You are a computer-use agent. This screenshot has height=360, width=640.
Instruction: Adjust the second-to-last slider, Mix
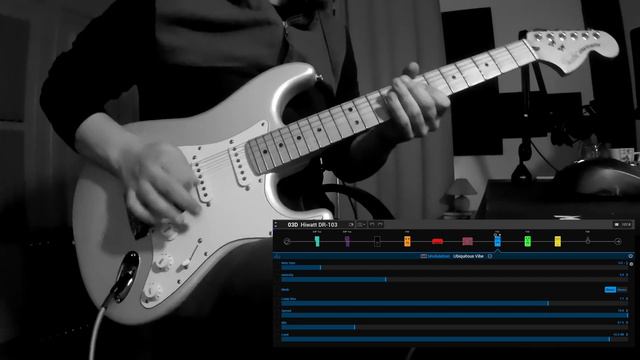coord(454,327)
